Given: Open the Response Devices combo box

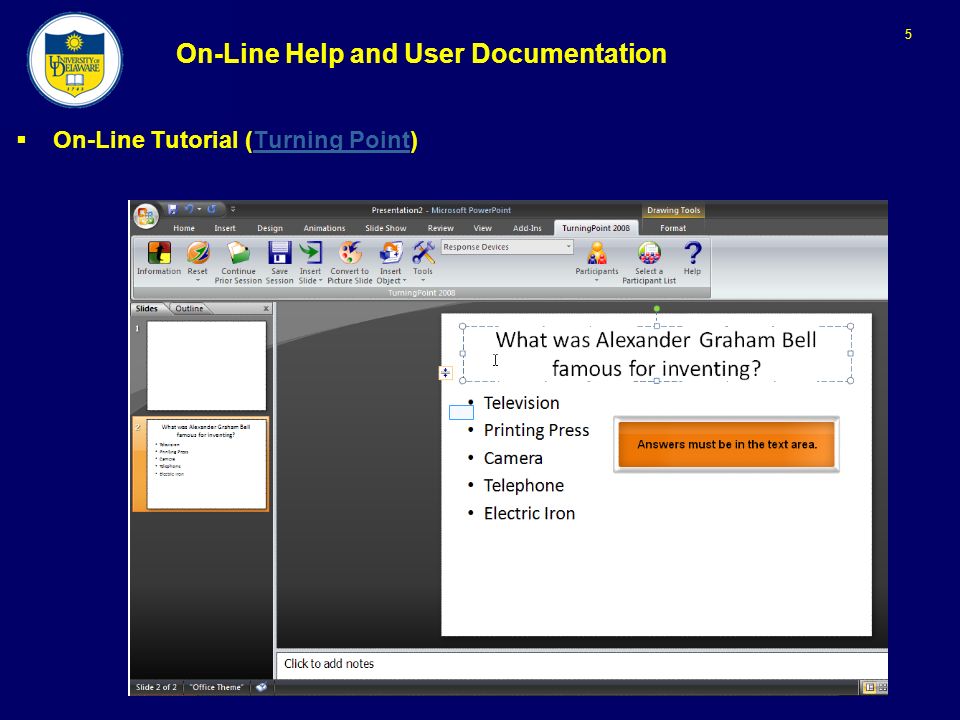Looking at the screenshot, I should pyautogui.click(x=507, y=247).
